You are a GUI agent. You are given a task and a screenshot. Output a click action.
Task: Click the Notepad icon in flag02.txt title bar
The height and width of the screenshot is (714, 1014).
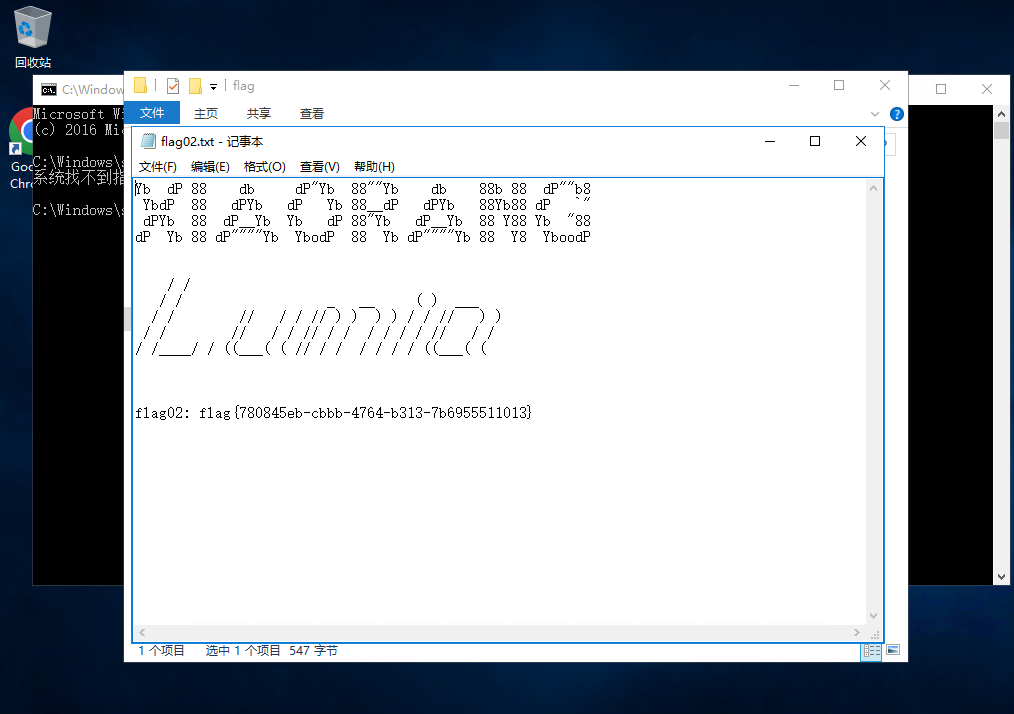(149, 141)
